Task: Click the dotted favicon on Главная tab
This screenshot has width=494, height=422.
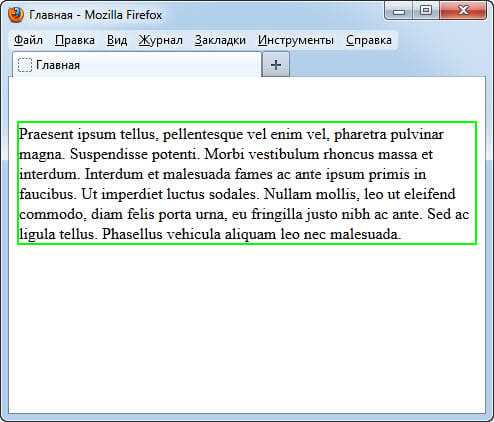Action: [x=25, y=65]
